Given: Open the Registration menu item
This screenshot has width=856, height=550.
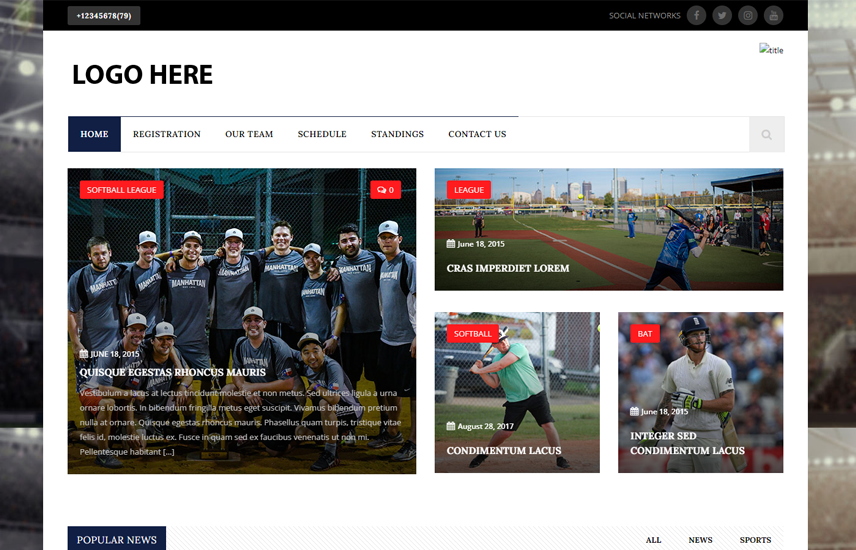Looking at the screenshot, I should click(x=167, y=134).
